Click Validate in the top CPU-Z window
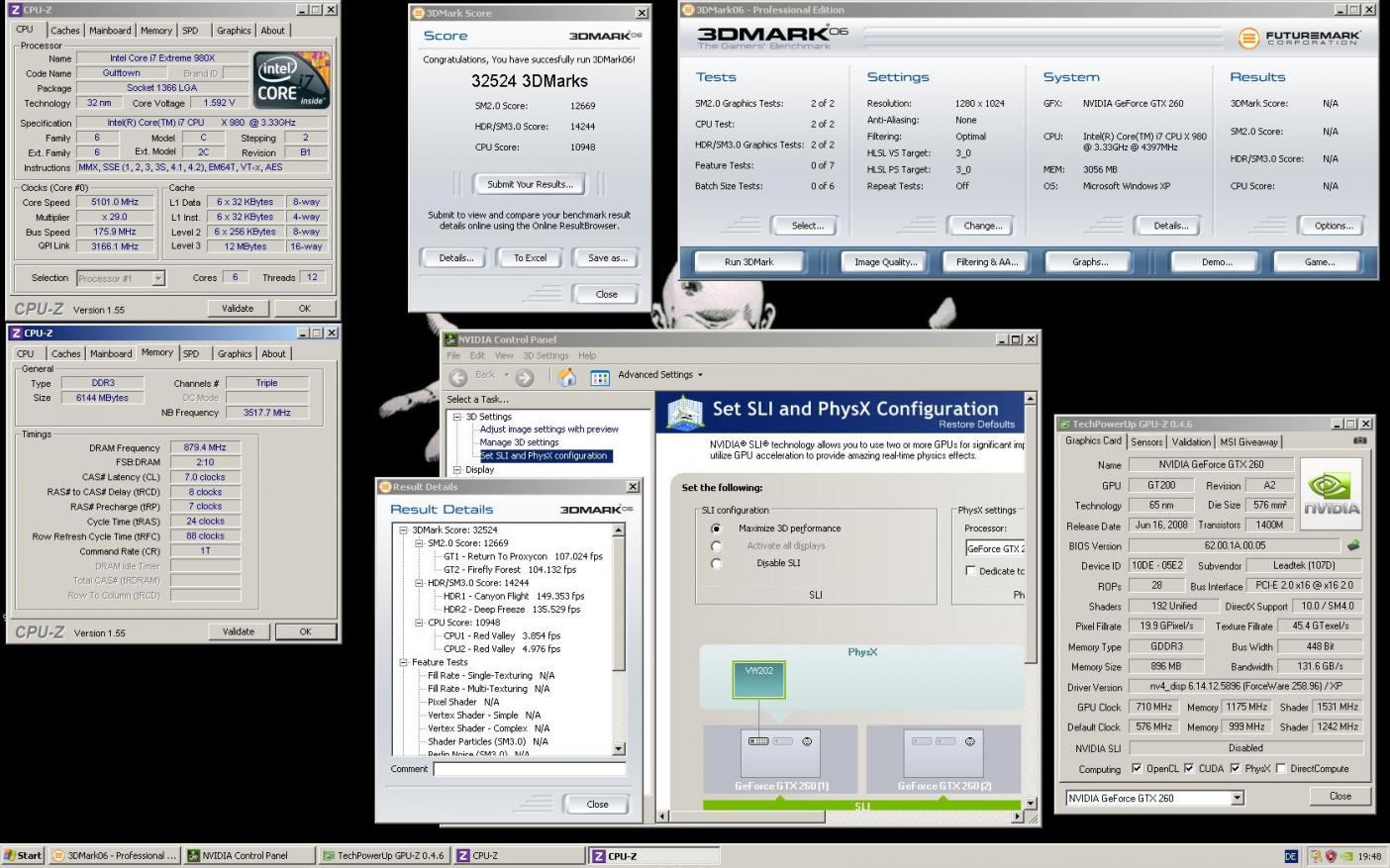 click(238, 309)
